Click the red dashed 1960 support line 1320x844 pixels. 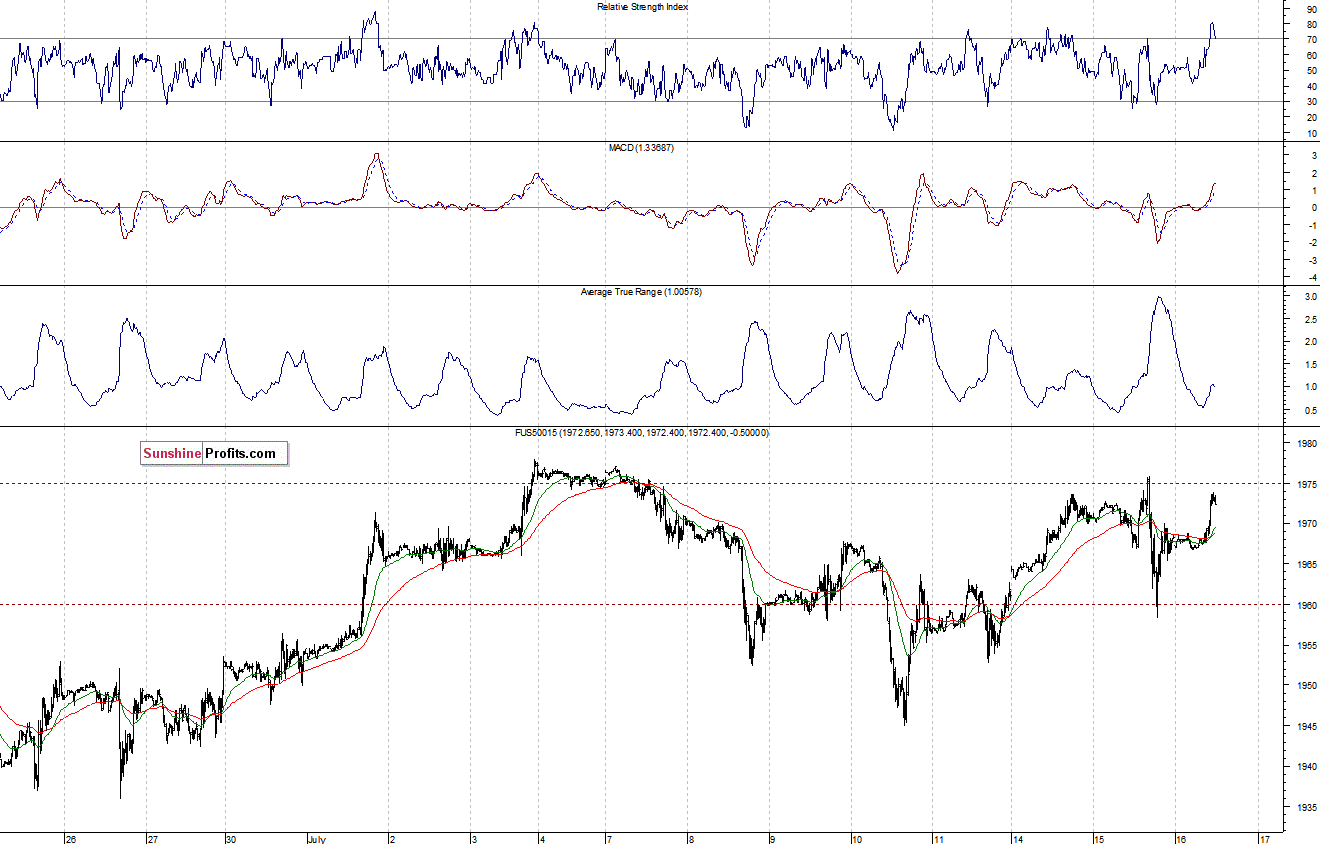640,604
